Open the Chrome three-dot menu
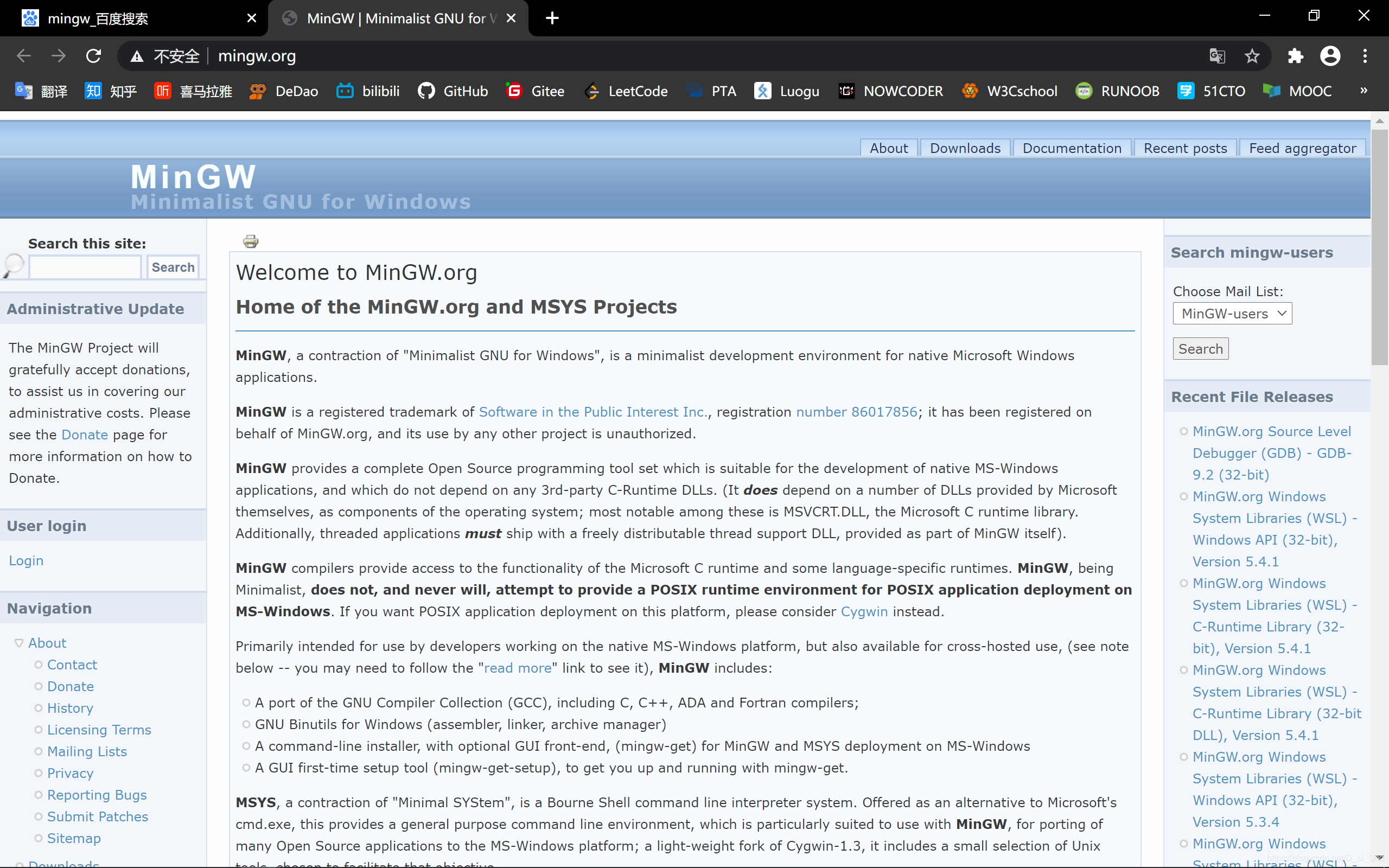The height and width of the screenshot is (868, 1389). 1365,56
